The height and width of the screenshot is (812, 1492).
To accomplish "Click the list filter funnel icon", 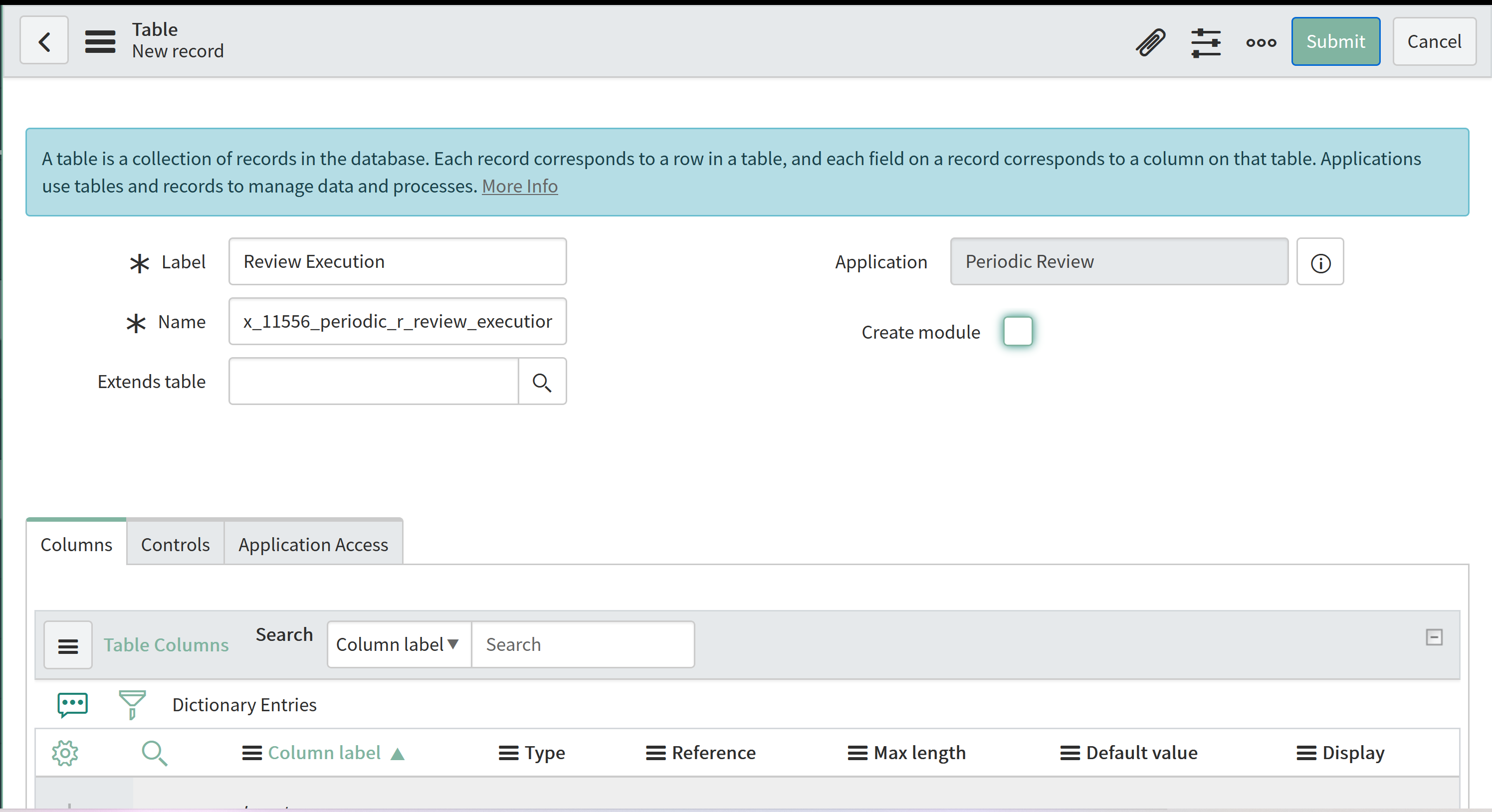I will [132, 704].
